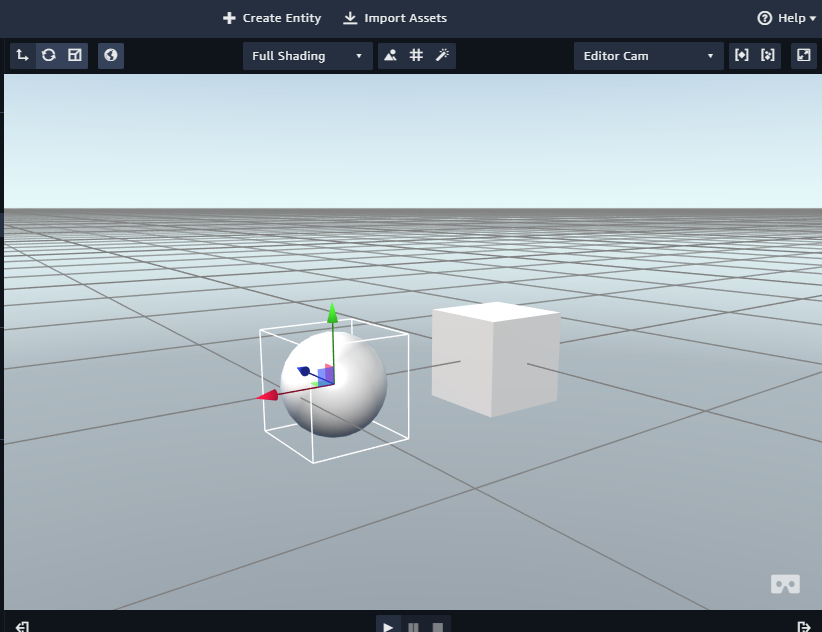Pause the scene playback
Image resolution: width=822 pixels, height=632 pixels.
coord(413,626)
